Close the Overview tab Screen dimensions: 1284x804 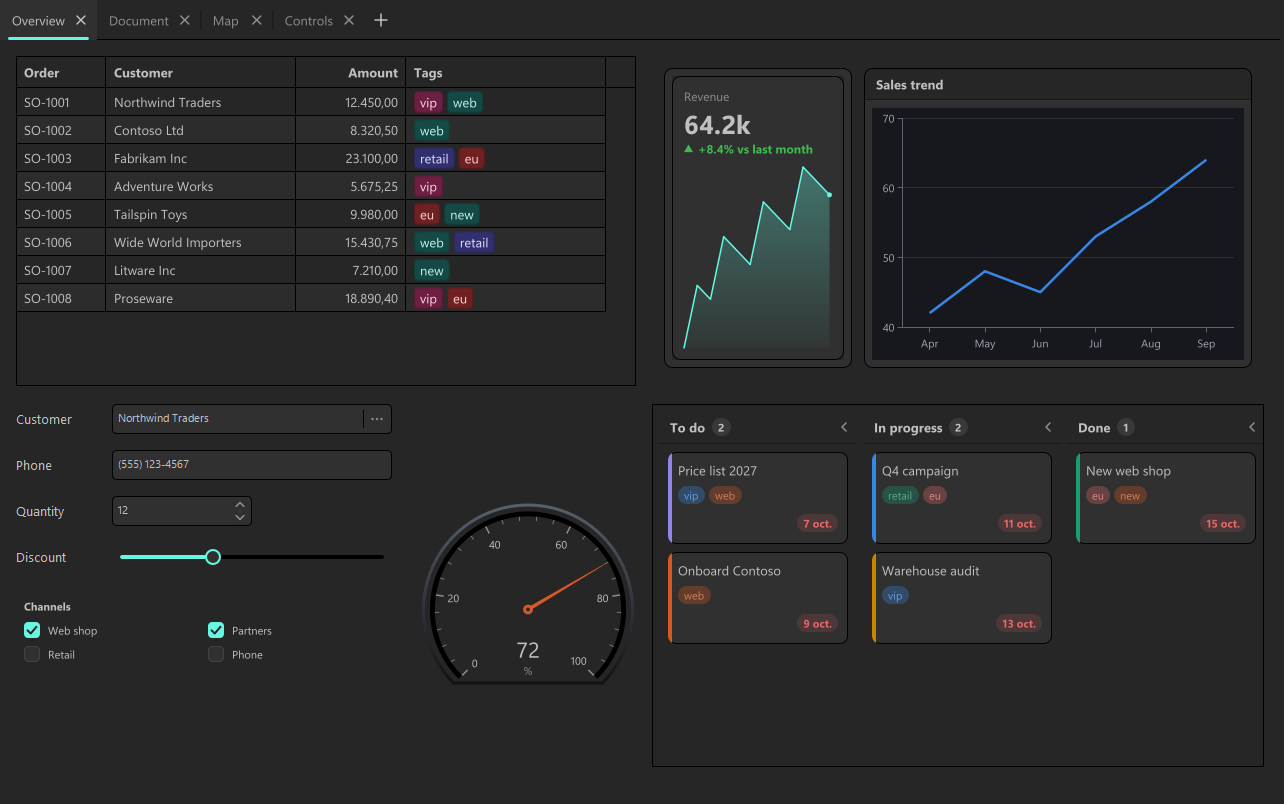(81, 20)
